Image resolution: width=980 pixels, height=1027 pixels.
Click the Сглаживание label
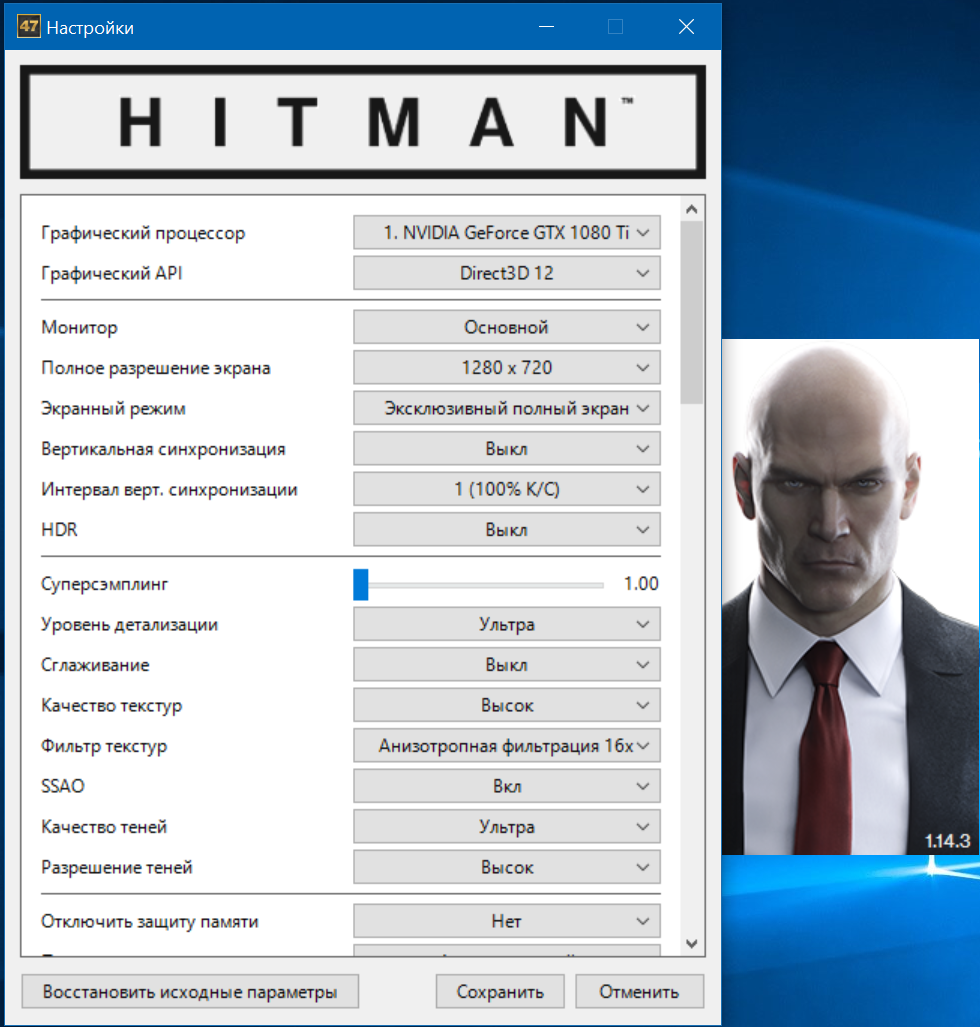tap(95, 665)
